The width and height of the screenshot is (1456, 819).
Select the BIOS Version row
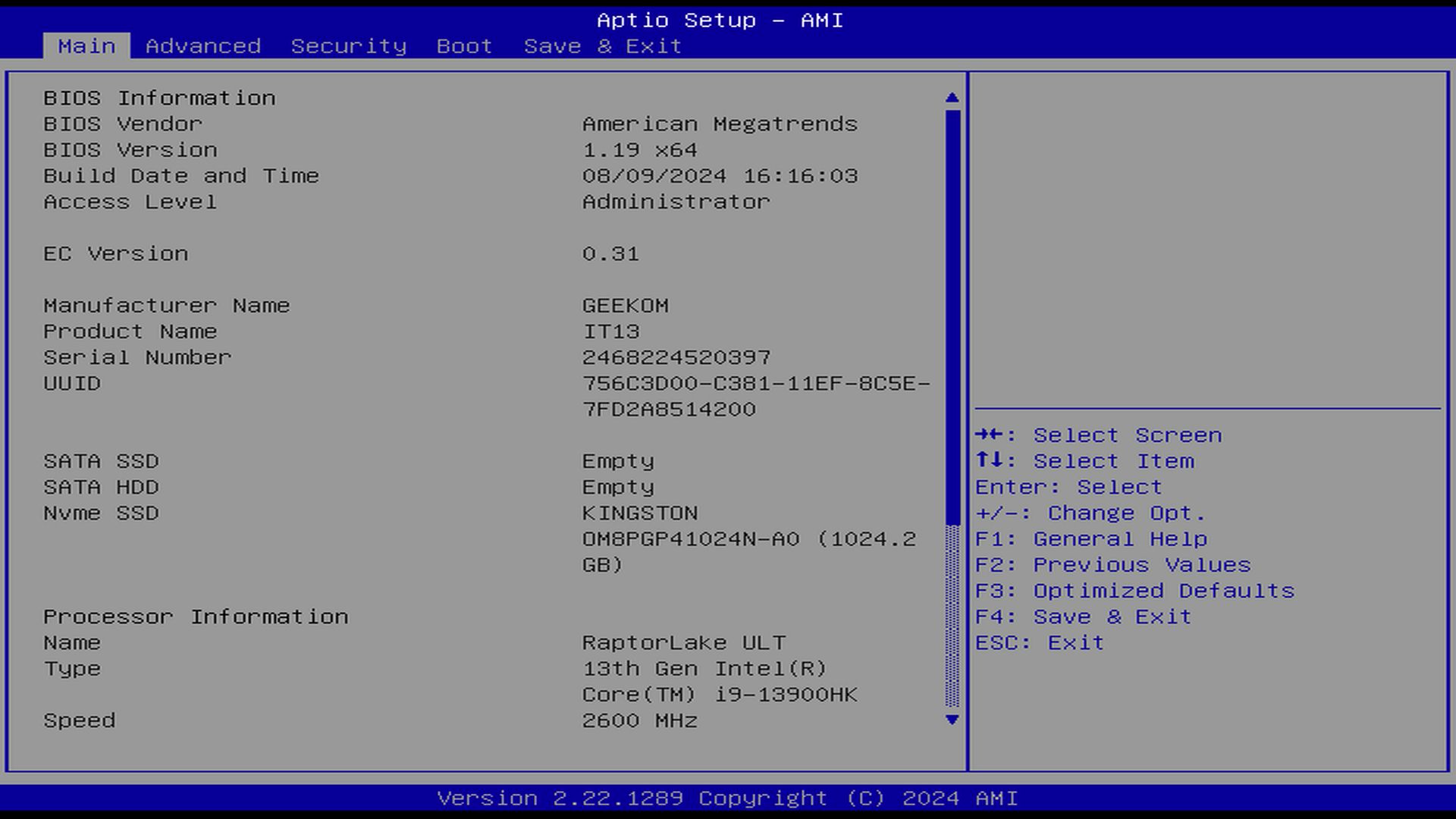130,150
